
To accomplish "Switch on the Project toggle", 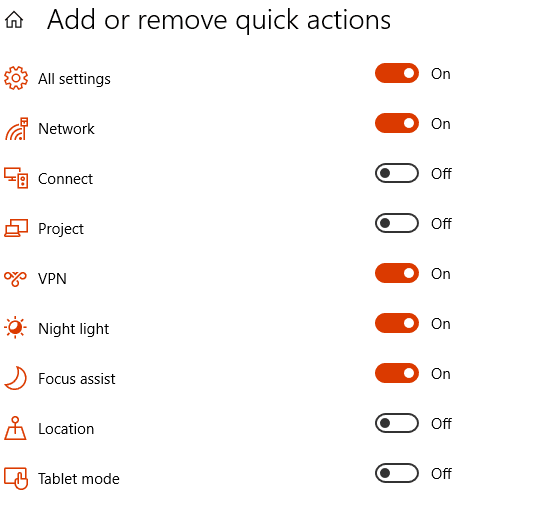I will (x=397, y=223).
